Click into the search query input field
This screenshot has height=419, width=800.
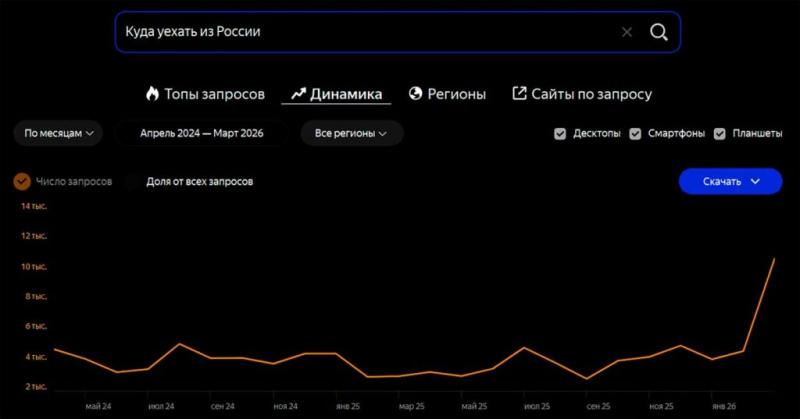pyautogui.click(x=360, y=32)
